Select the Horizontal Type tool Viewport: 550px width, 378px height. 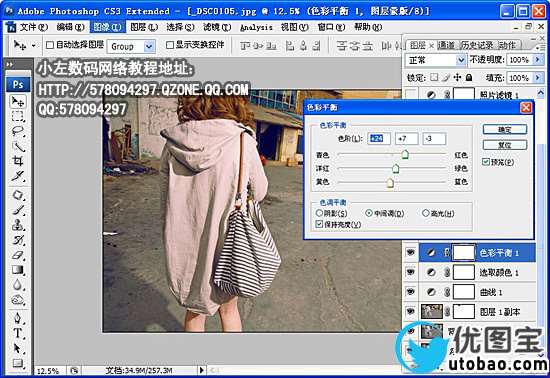18,332
